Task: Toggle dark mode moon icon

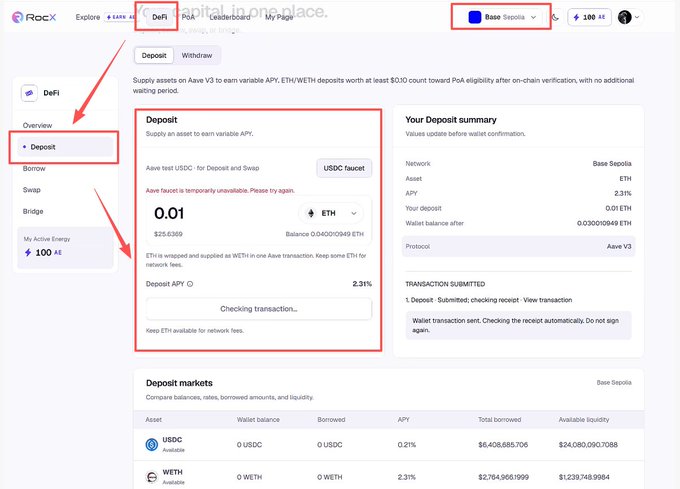Action: click(x=556, y=17)
